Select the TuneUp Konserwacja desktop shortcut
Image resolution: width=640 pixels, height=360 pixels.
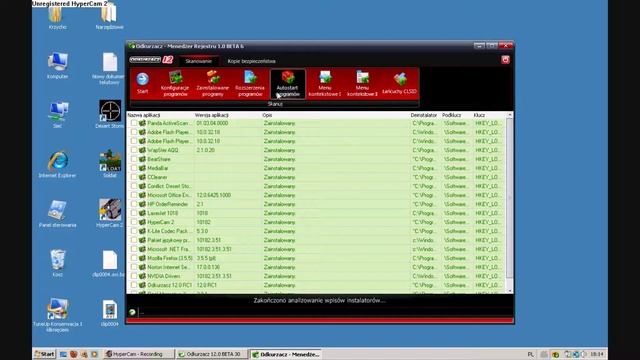coord(58,315)
